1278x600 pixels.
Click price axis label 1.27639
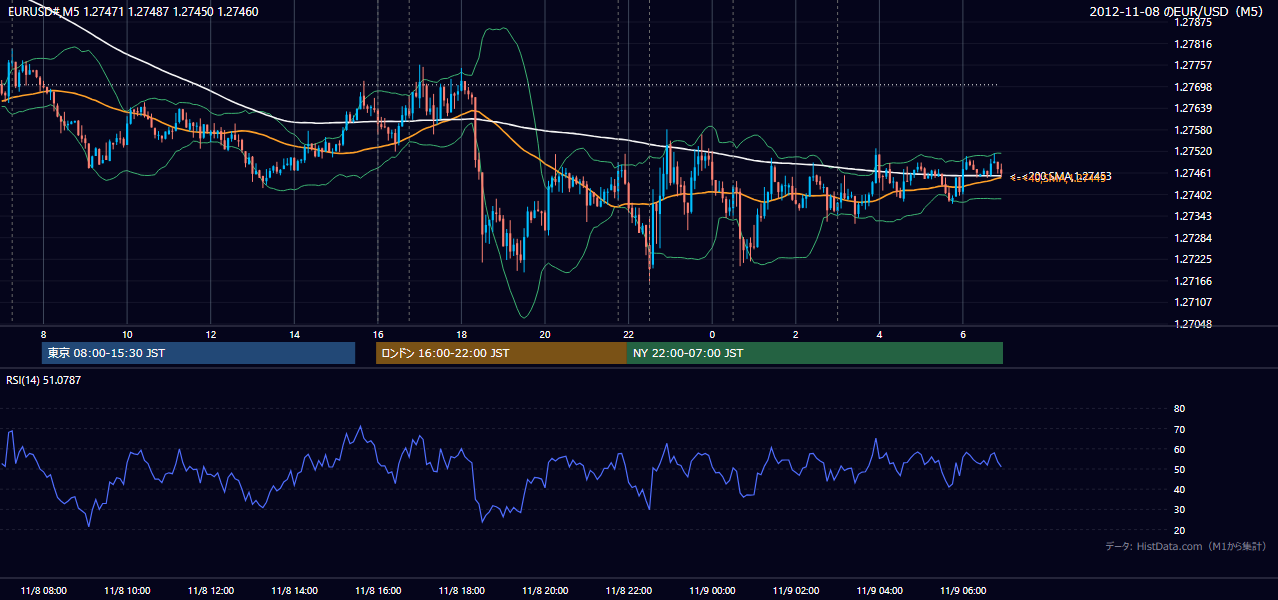pyautogui.click(x=1192, y=108)
